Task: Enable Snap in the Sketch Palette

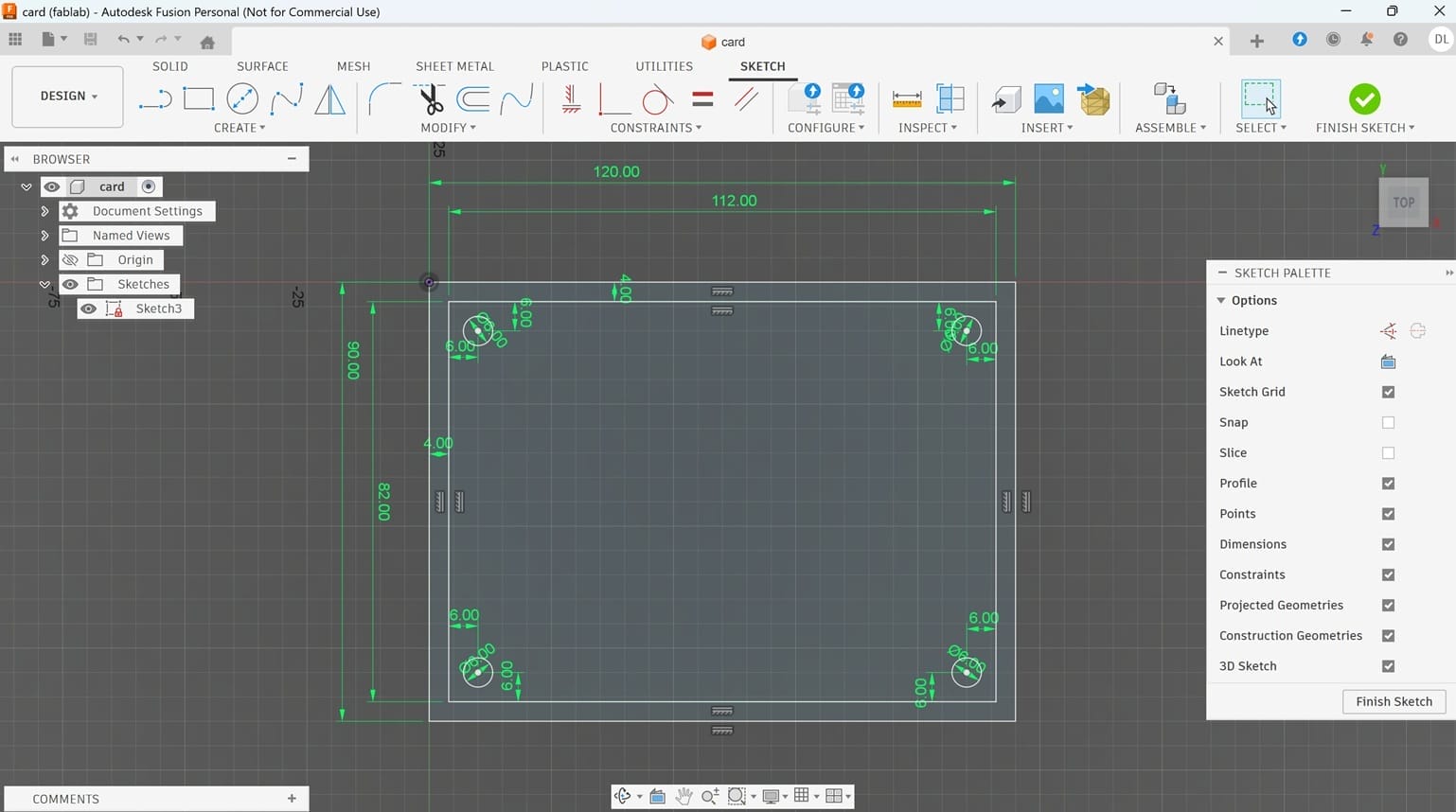Action: [1388, 422]
